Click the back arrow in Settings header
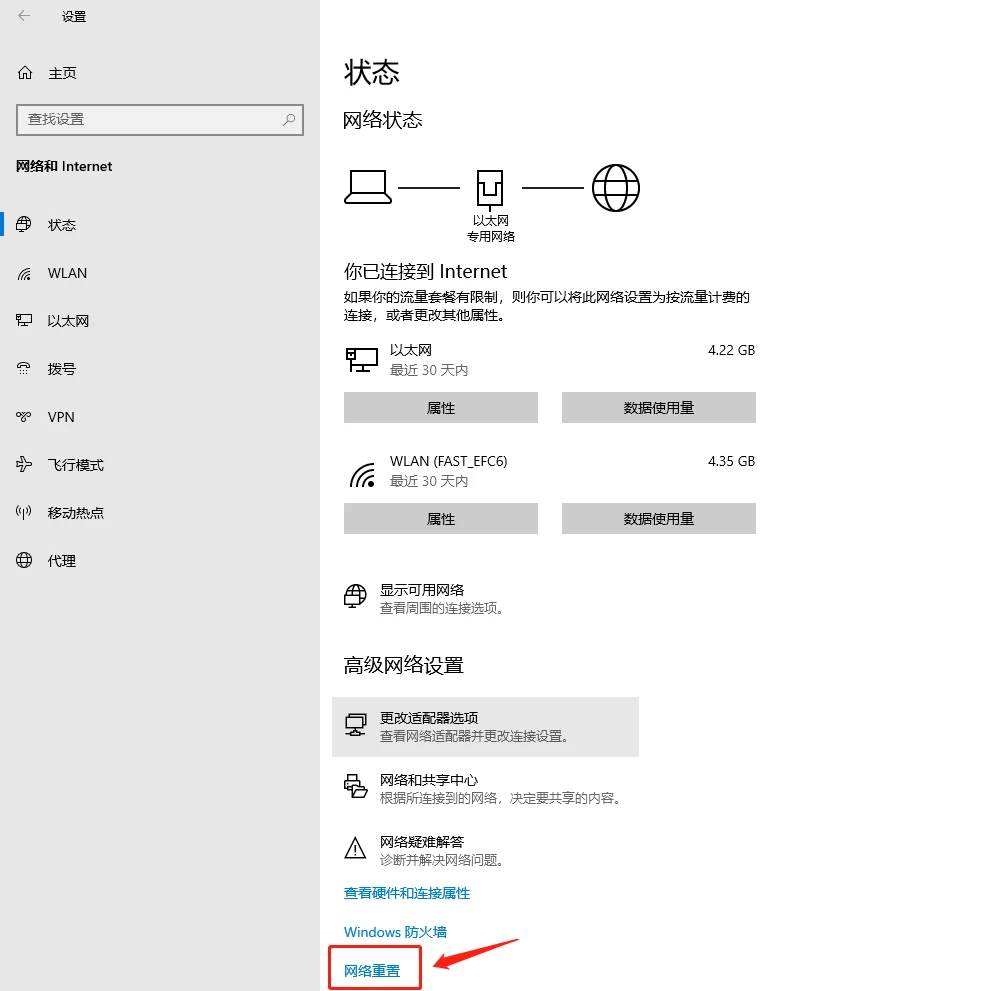Image resolution: width=982 pixels, height=991 pixels. [x=24, y=16]
